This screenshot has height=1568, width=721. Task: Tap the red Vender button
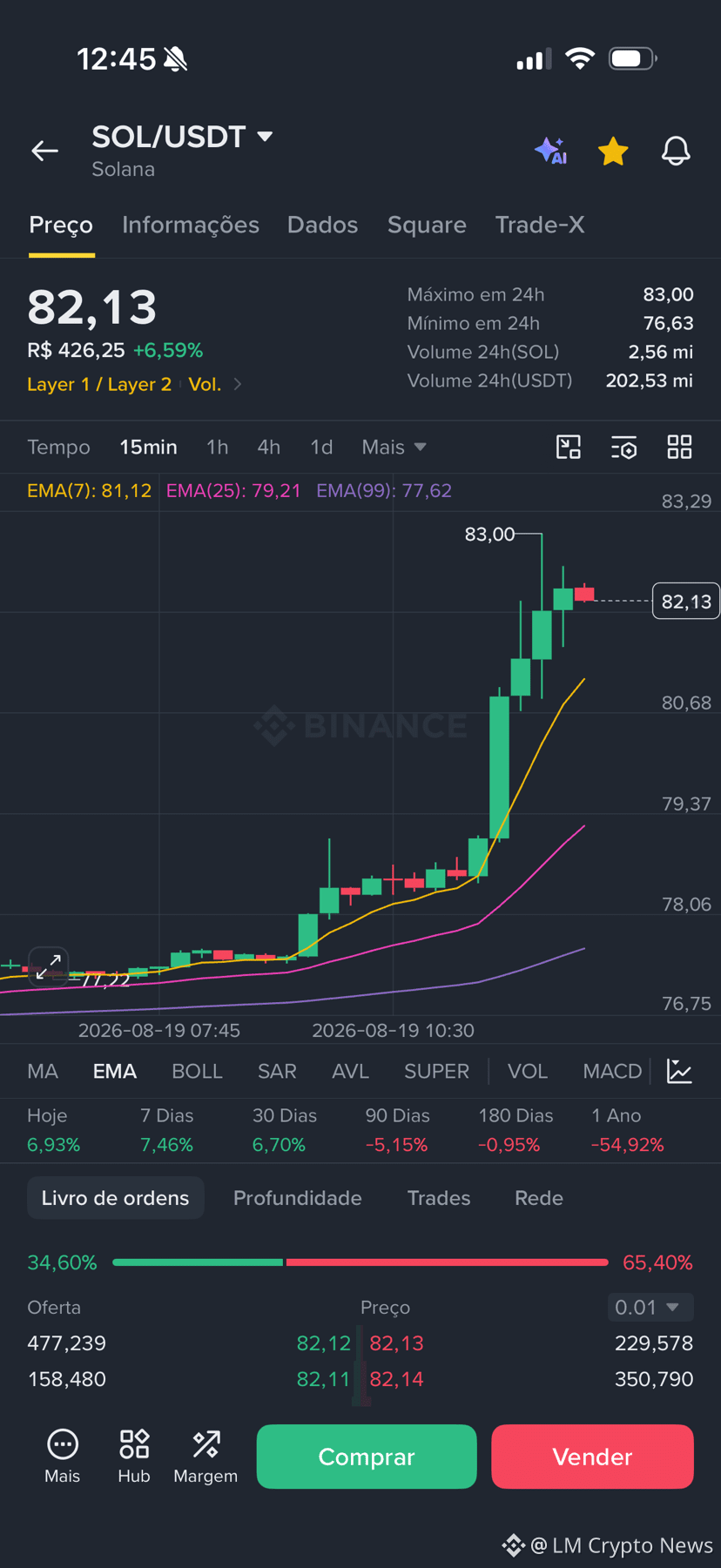pos(592,1457)
